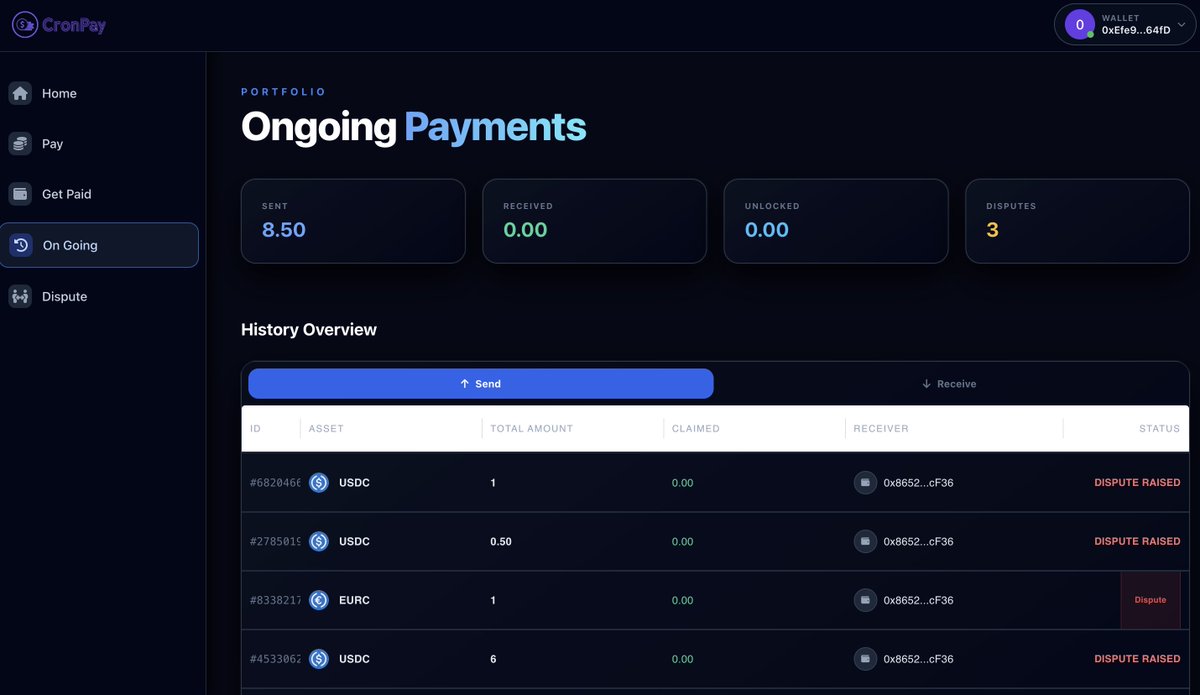Click receiver wallet icon in EURC row
This screenshot has width=1200, height=695.
click(x=865, y=601)
